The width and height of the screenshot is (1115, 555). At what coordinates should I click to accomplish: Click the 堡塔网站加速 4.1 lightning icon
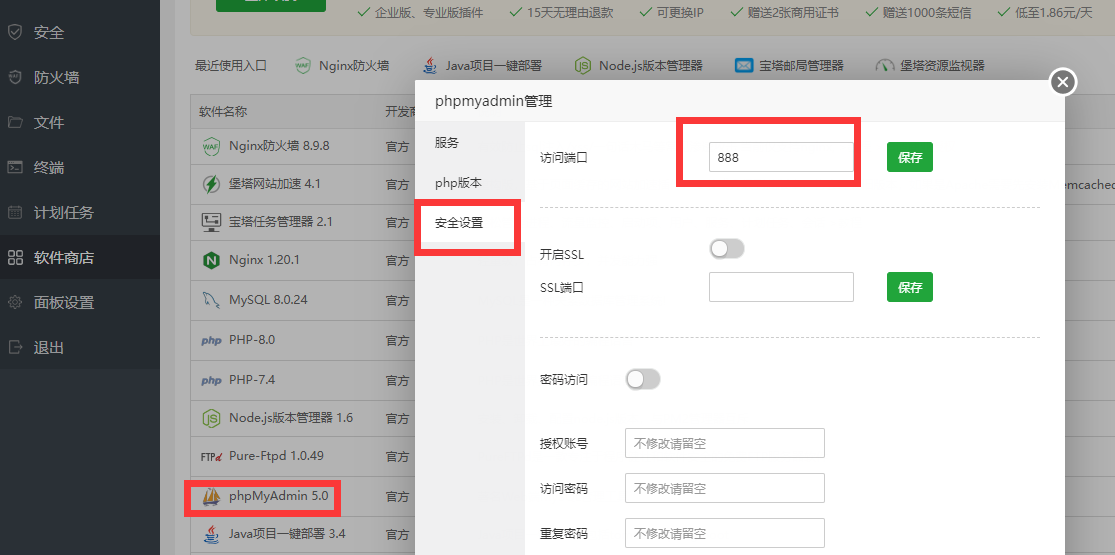pos(211,184)
